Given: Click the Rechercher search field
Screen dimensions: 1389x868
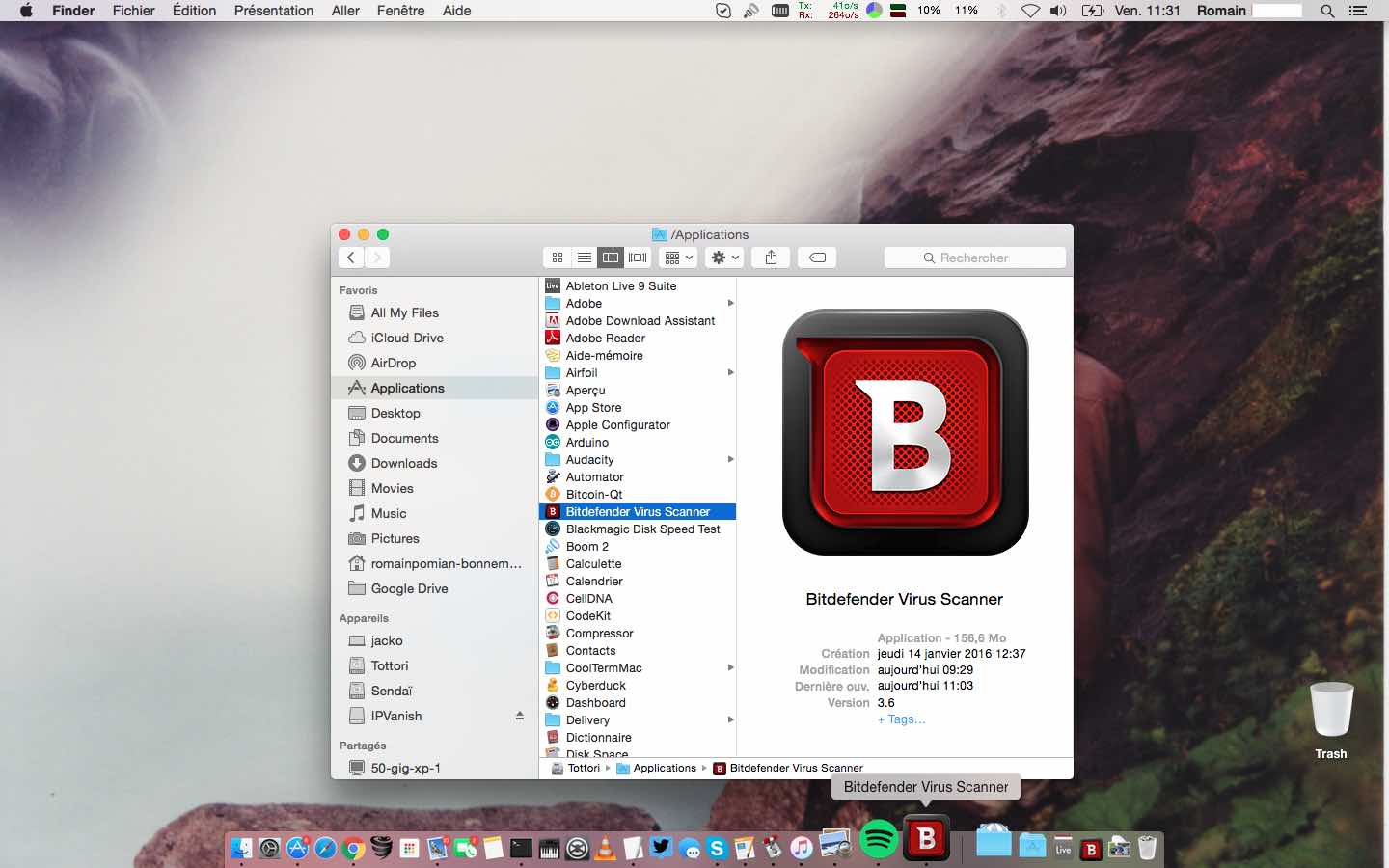Looking at the screenshot, I should coord(974,258).
